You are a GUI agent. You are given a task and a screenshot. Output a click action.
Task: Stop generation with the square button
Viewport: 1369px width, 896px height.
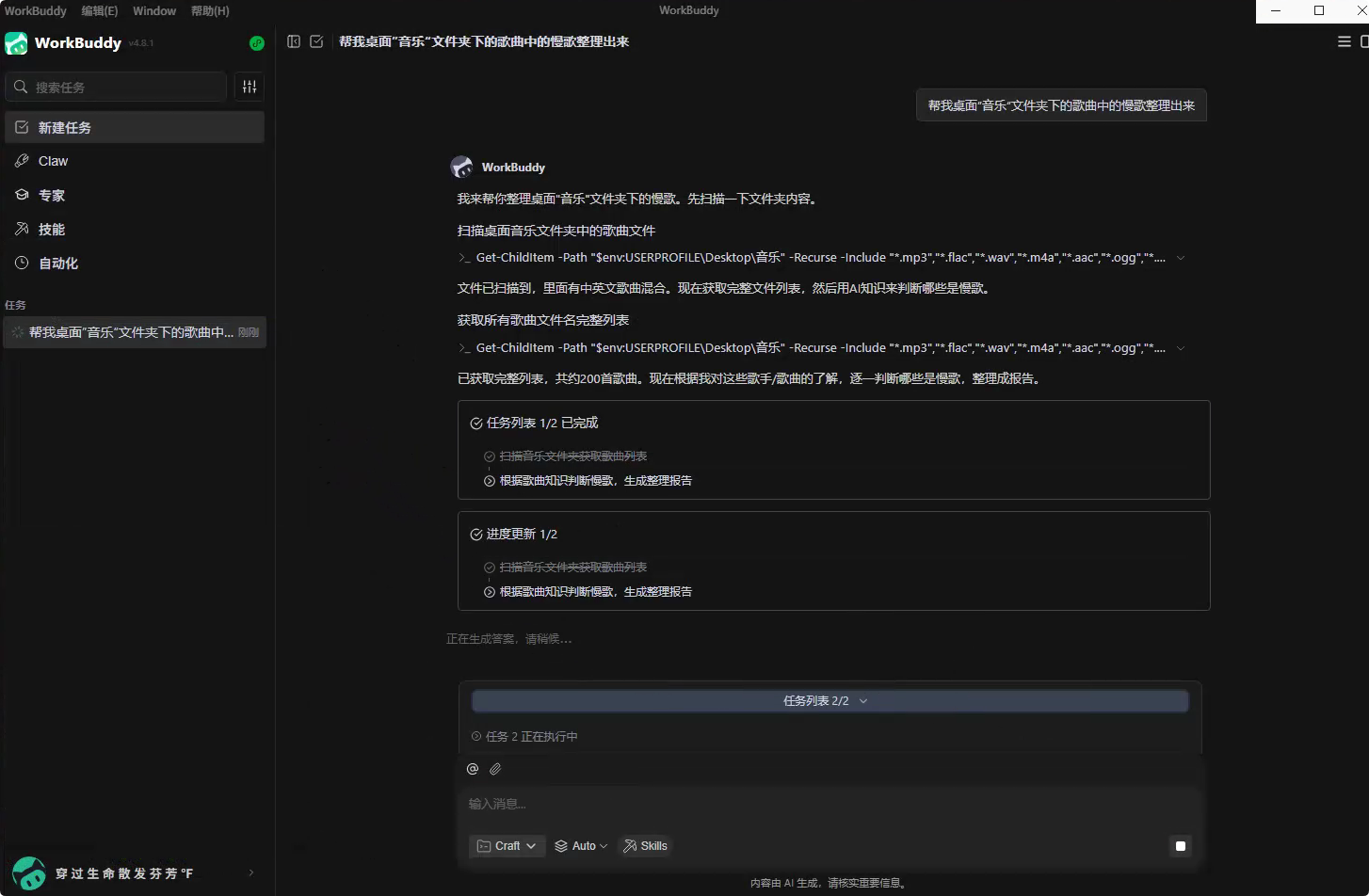coord(1181,846)
